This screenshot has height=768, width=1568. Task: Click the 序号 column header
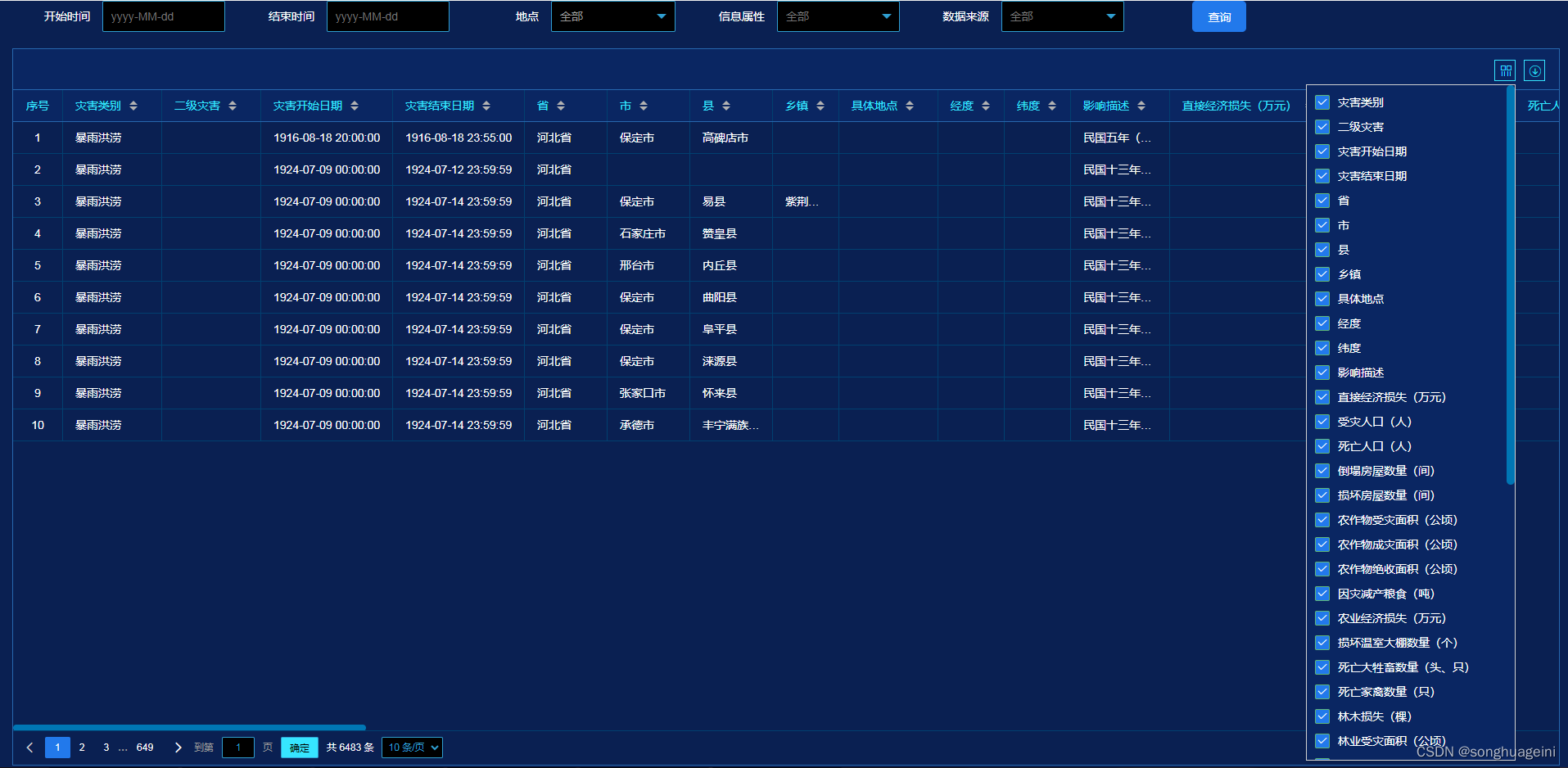pos(38,106)
